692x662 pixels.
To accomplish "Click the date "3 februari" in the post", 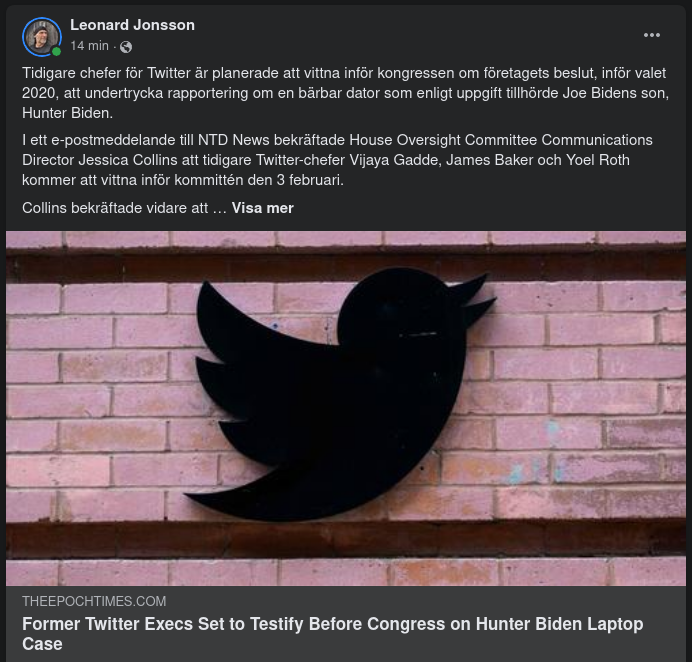I will tap(307, 180).
